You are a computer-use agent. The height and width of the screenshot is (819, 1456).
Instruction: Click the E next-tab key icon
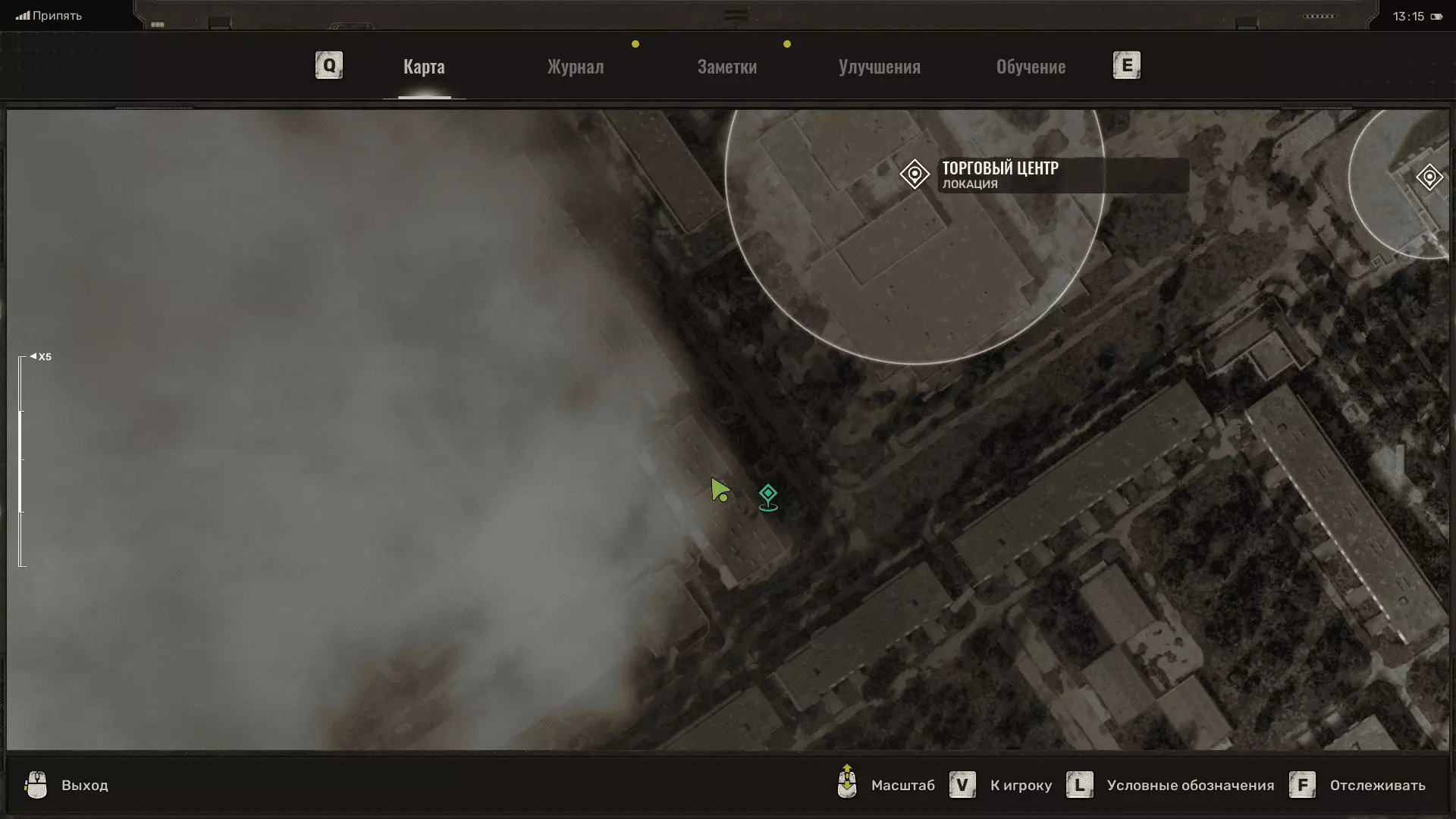(1126, 66)
